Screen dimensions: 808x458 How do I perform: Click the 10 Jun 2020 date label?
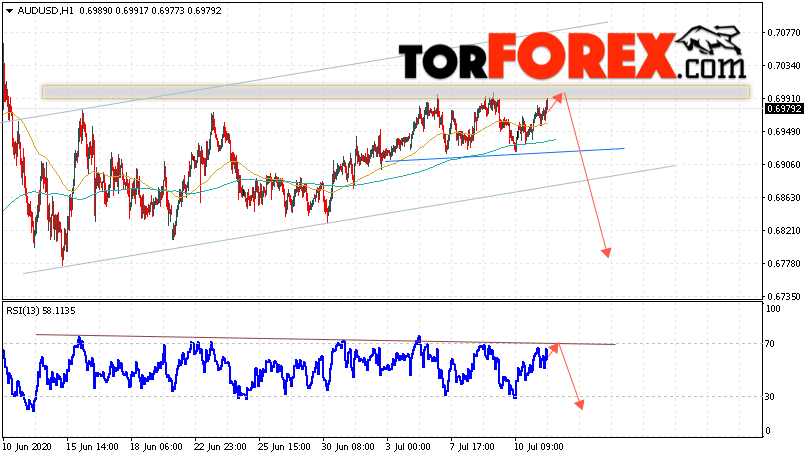(x=27, y=447)
